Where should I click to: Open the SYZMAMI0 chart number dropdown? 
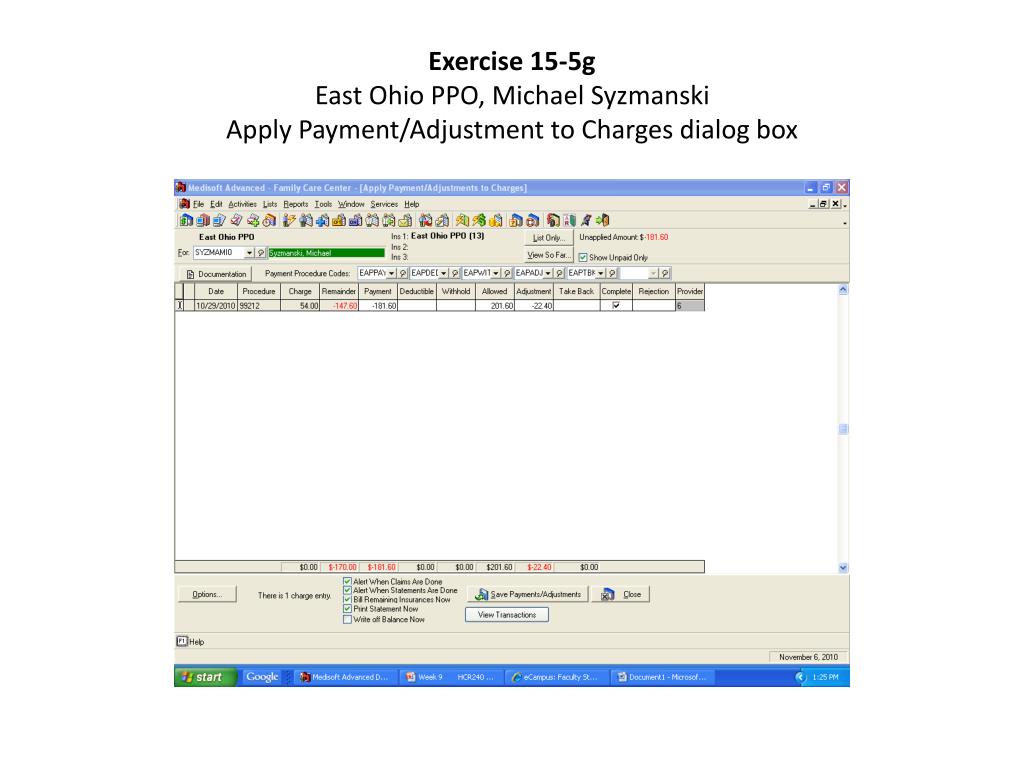tap(249, 253)
